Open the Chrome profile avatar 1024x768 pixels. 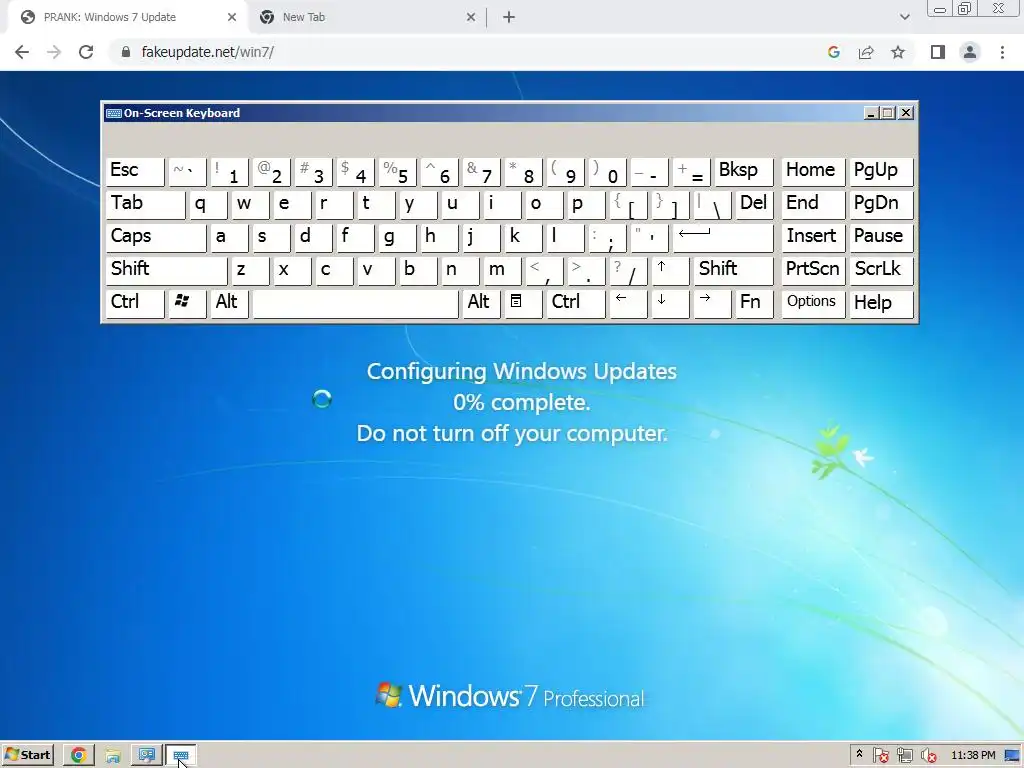(970, 52)
